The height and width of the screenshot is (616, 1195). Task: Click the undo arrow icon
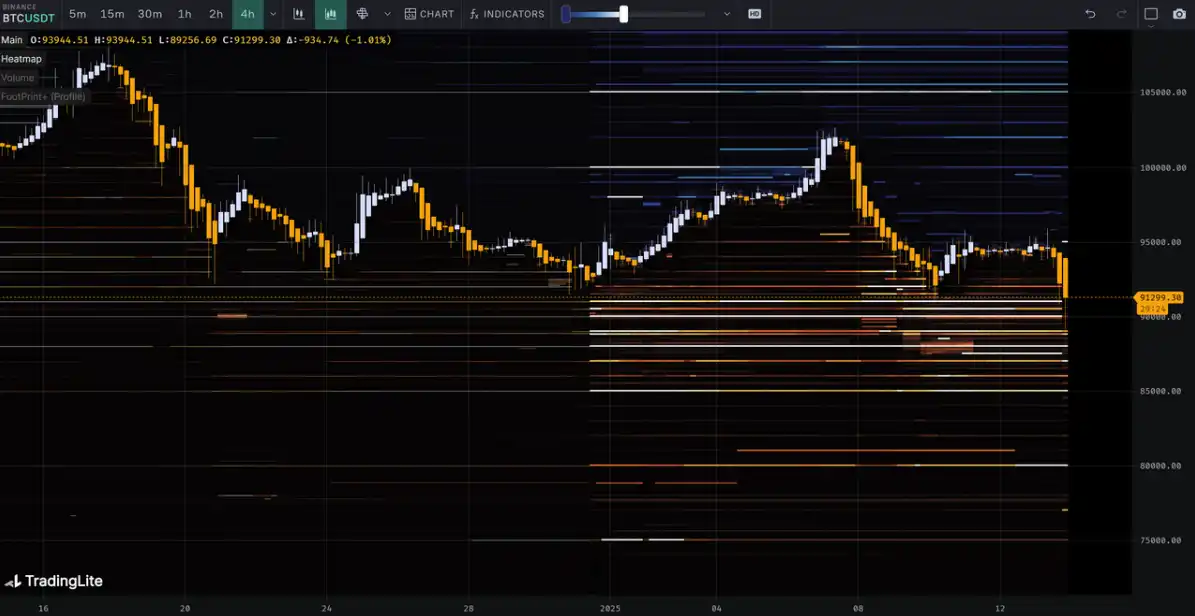[1090, 14]
